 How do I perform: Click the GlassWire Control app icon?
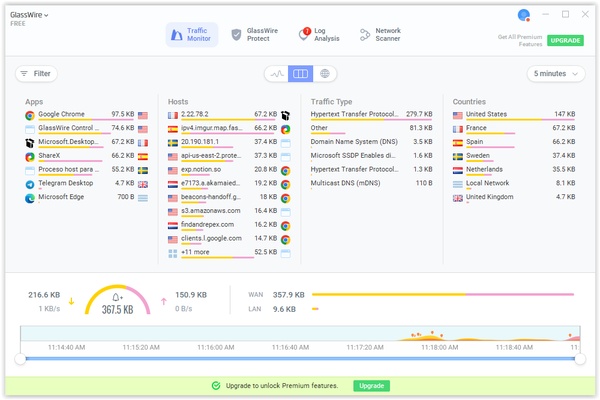click(x=30, y=129)
